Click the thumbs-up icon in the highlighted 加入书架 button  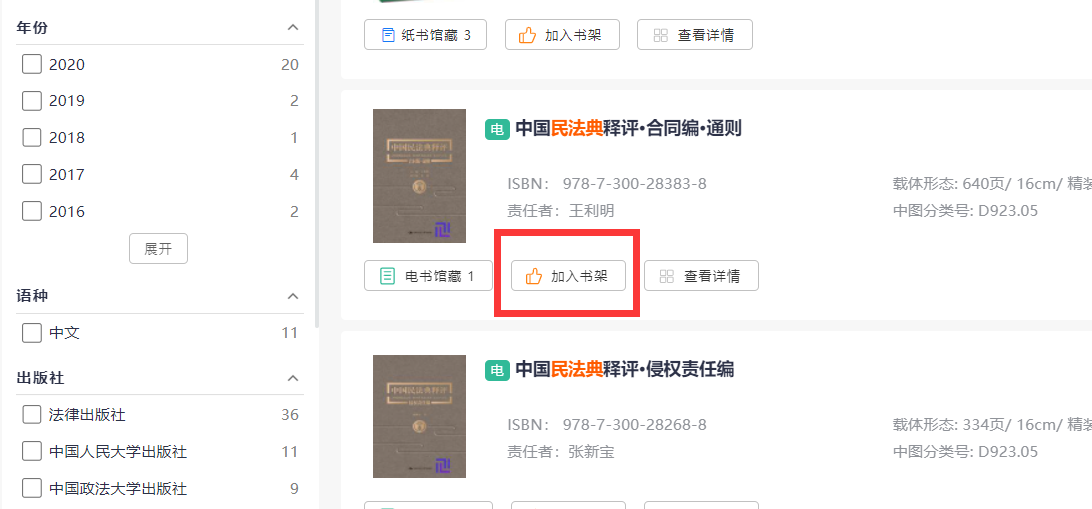click(x=534, y=276)
